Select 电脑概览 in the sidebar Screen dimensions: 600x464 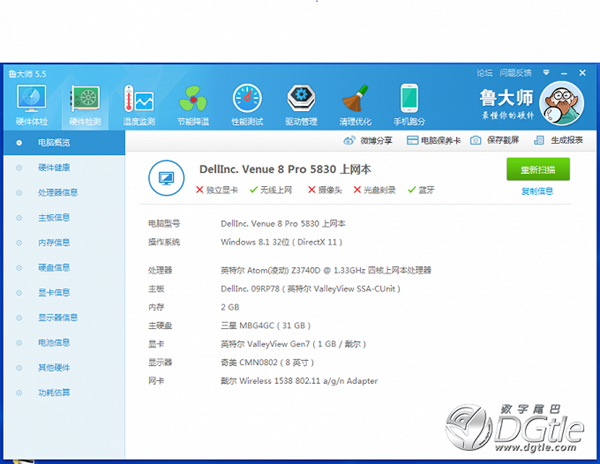[64, 143]
